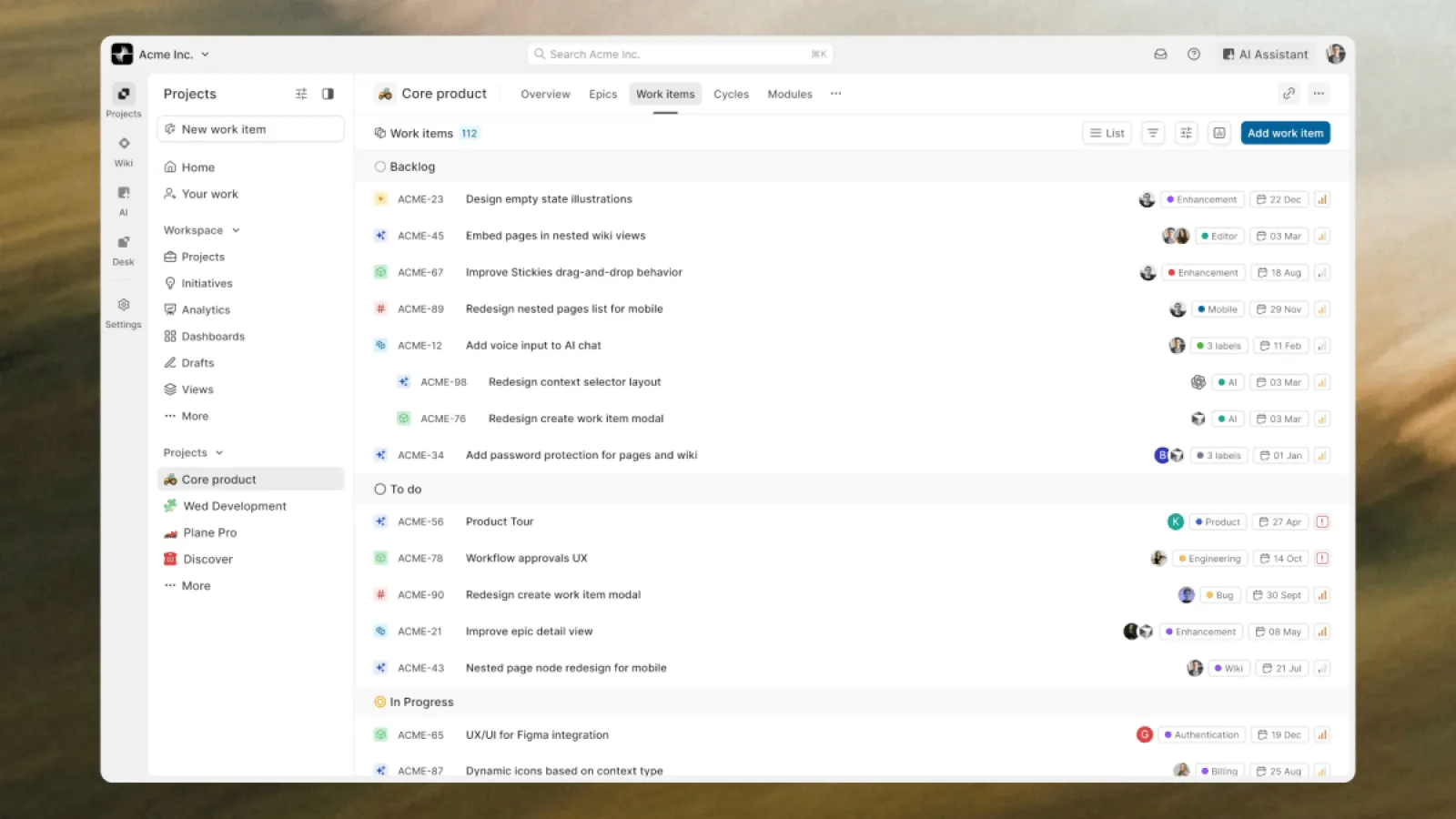Viewport: 1456px width, 819px height.
Task: Collapse the In Progress group
Action: pyautogui.click(x=414, y=702)
